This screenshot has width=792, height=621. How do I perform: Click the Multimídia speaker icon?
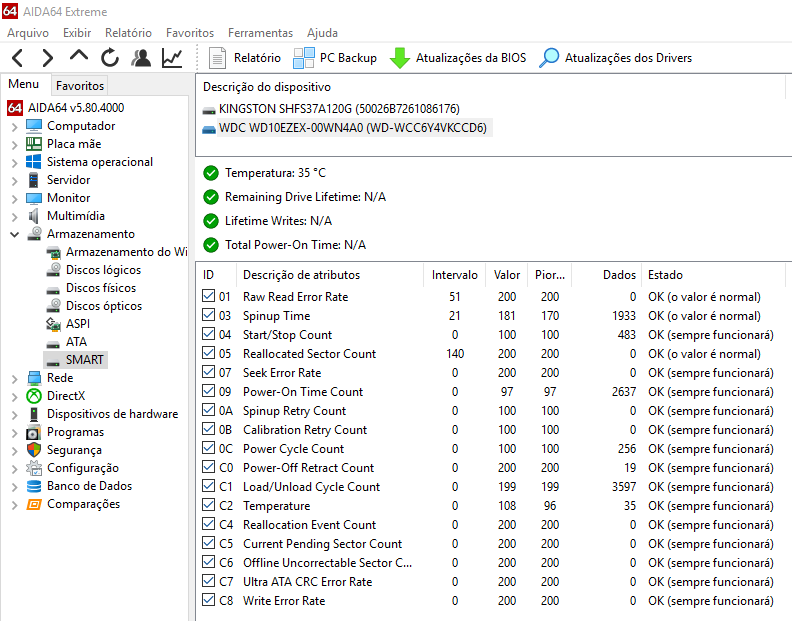click(x=34, y=216)
